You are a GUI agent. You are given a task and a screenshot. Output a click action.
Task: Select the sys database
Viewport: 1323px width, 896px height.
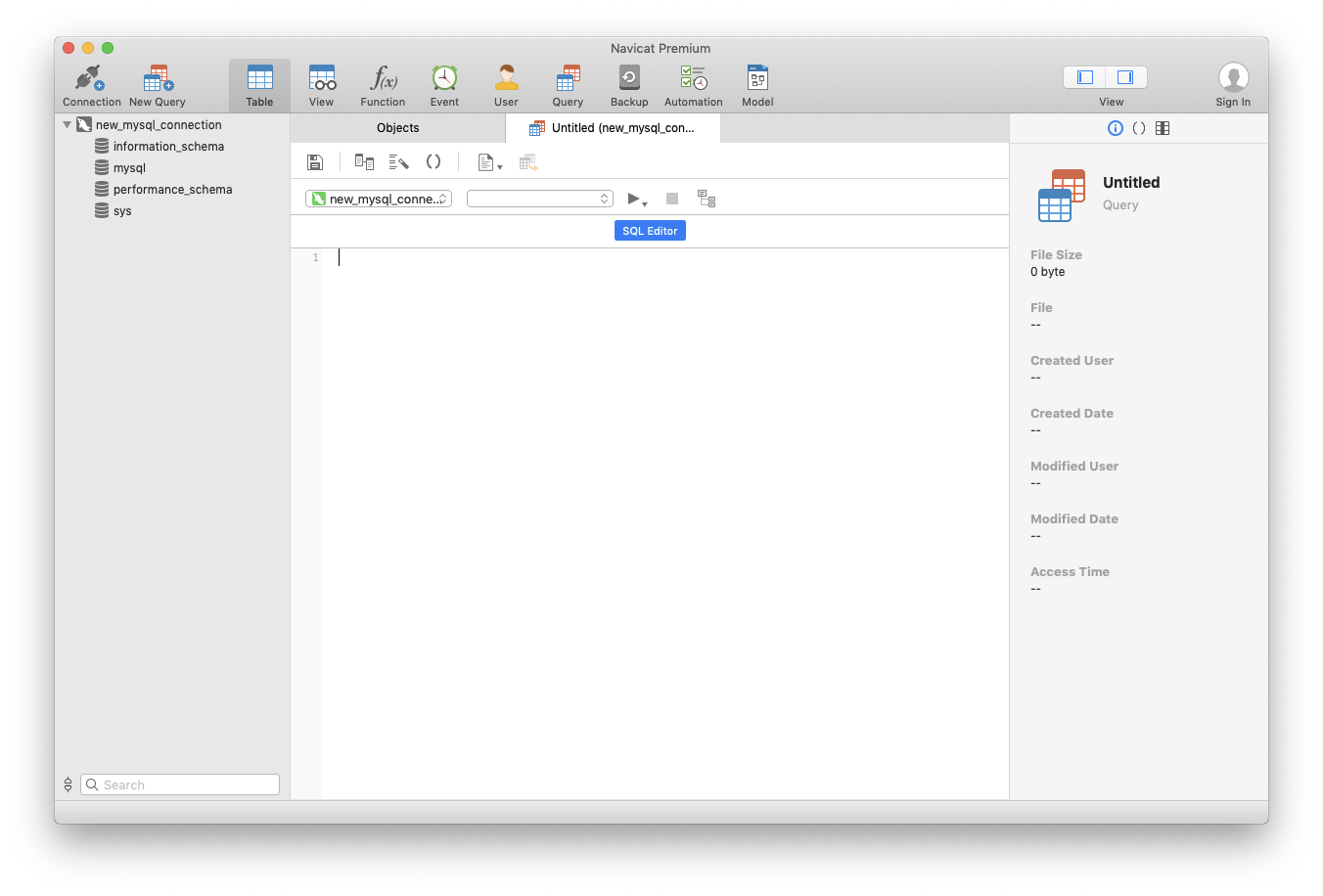122,211
